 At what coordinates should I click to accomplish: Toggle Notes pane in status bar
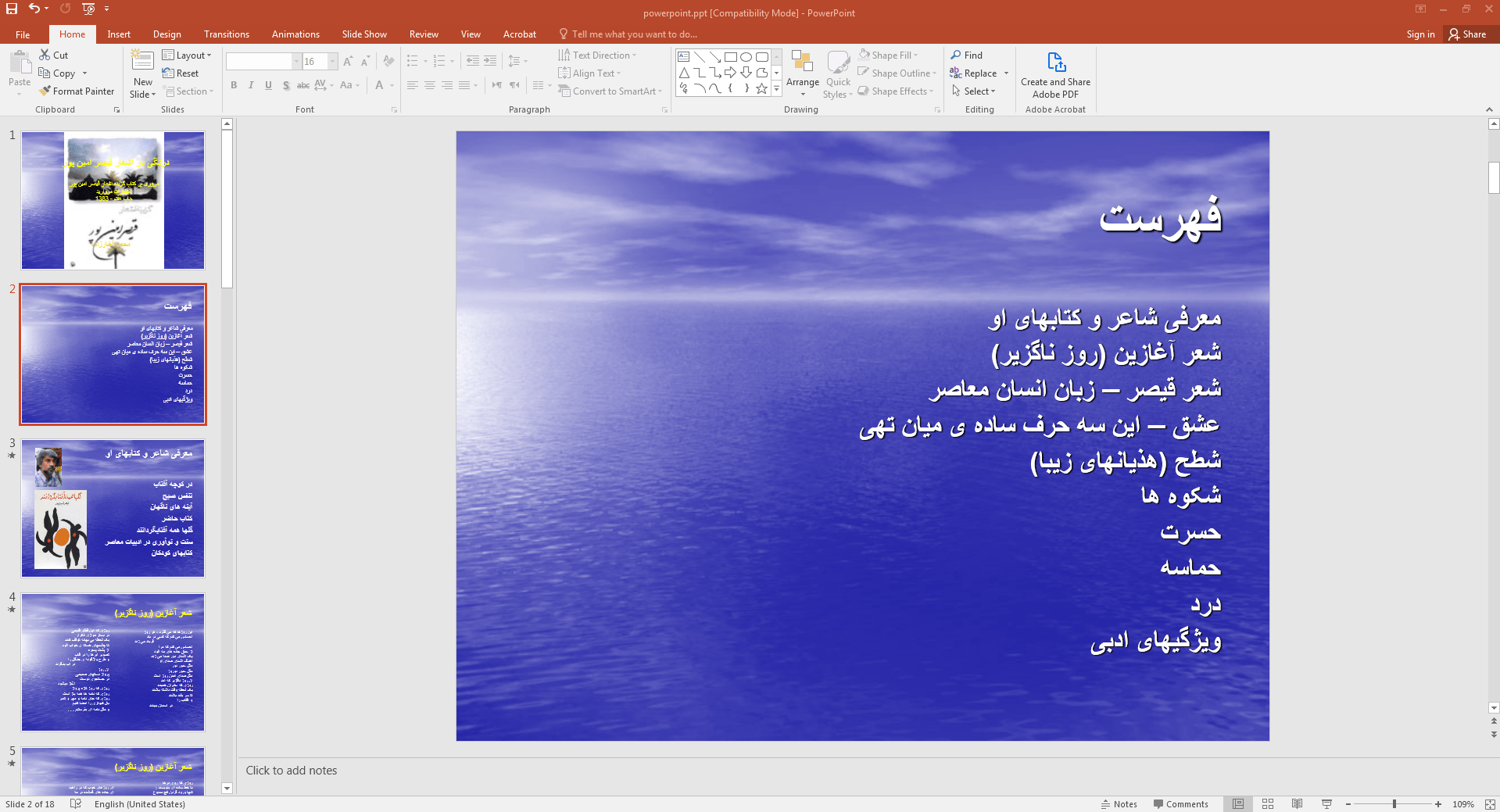point(1119,804)
